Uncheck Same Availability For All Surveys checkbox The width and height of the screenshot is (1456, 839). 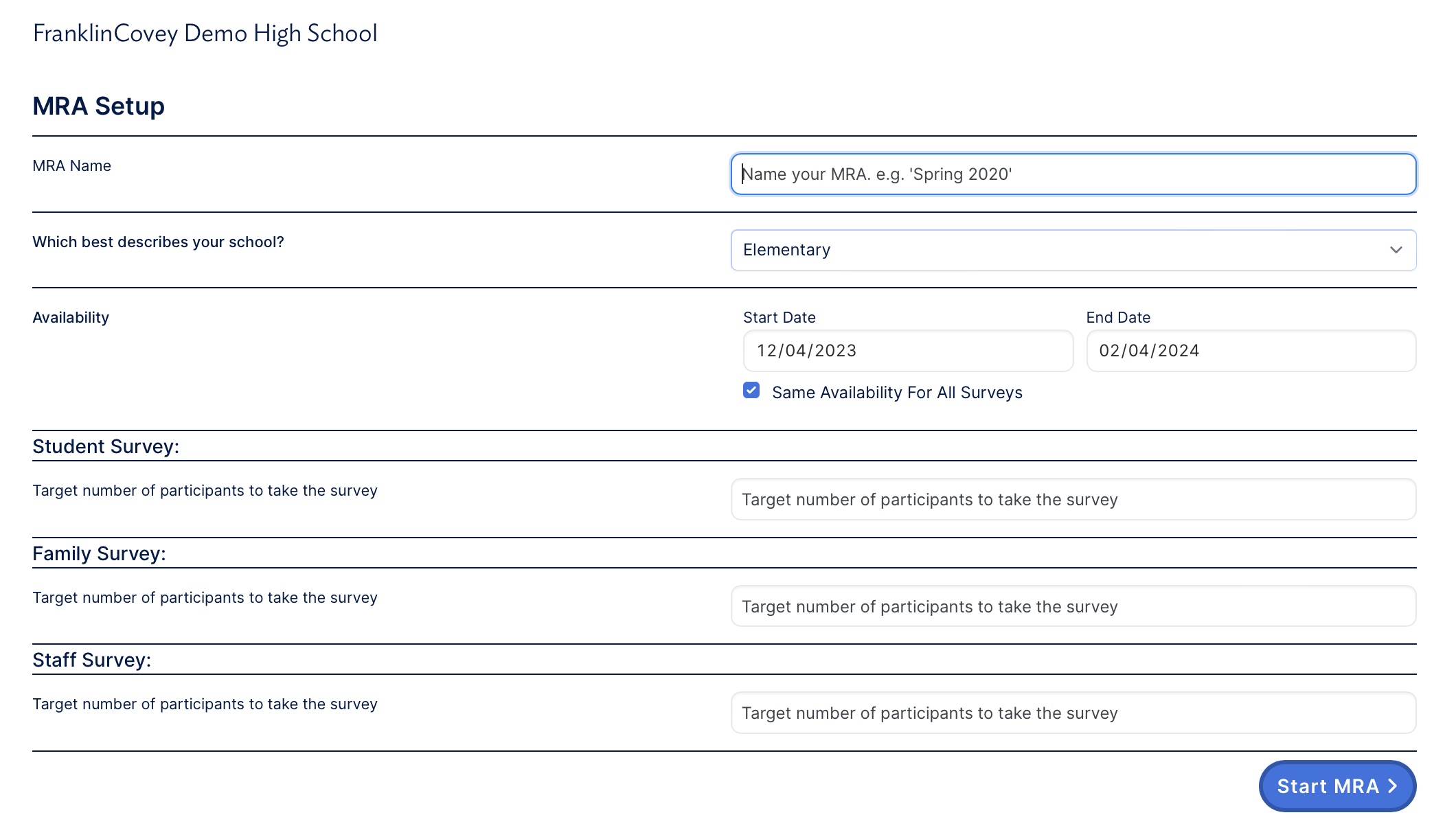point(751,391)
